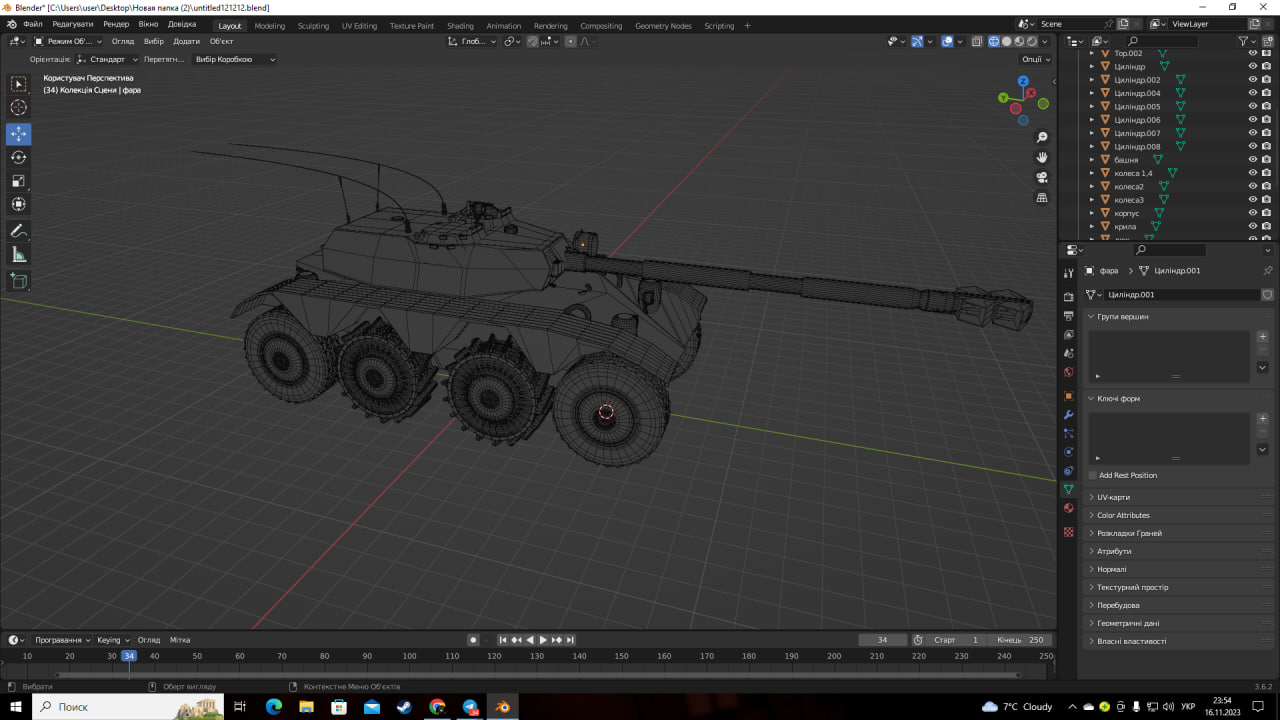Select the Rotate tool
Viewport: 1280px width, 720px height.
click(19, 157)
